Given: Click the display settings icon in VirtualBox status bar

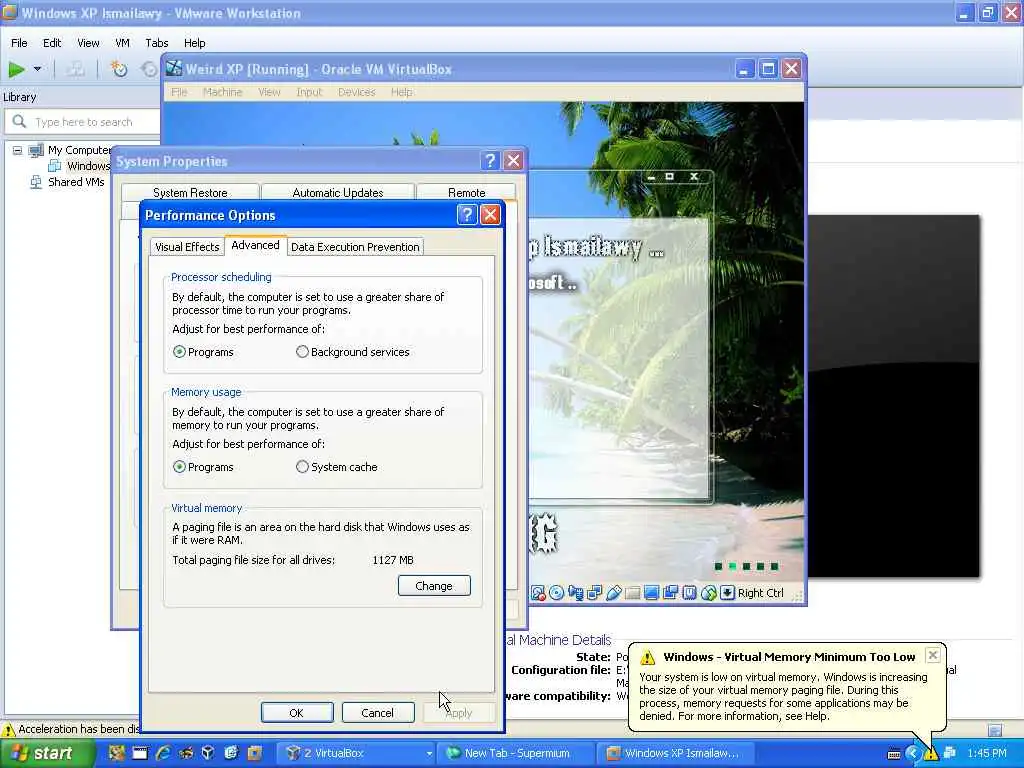Looking at the screenshot, I should pyautogui.click(x=651, y=593).
